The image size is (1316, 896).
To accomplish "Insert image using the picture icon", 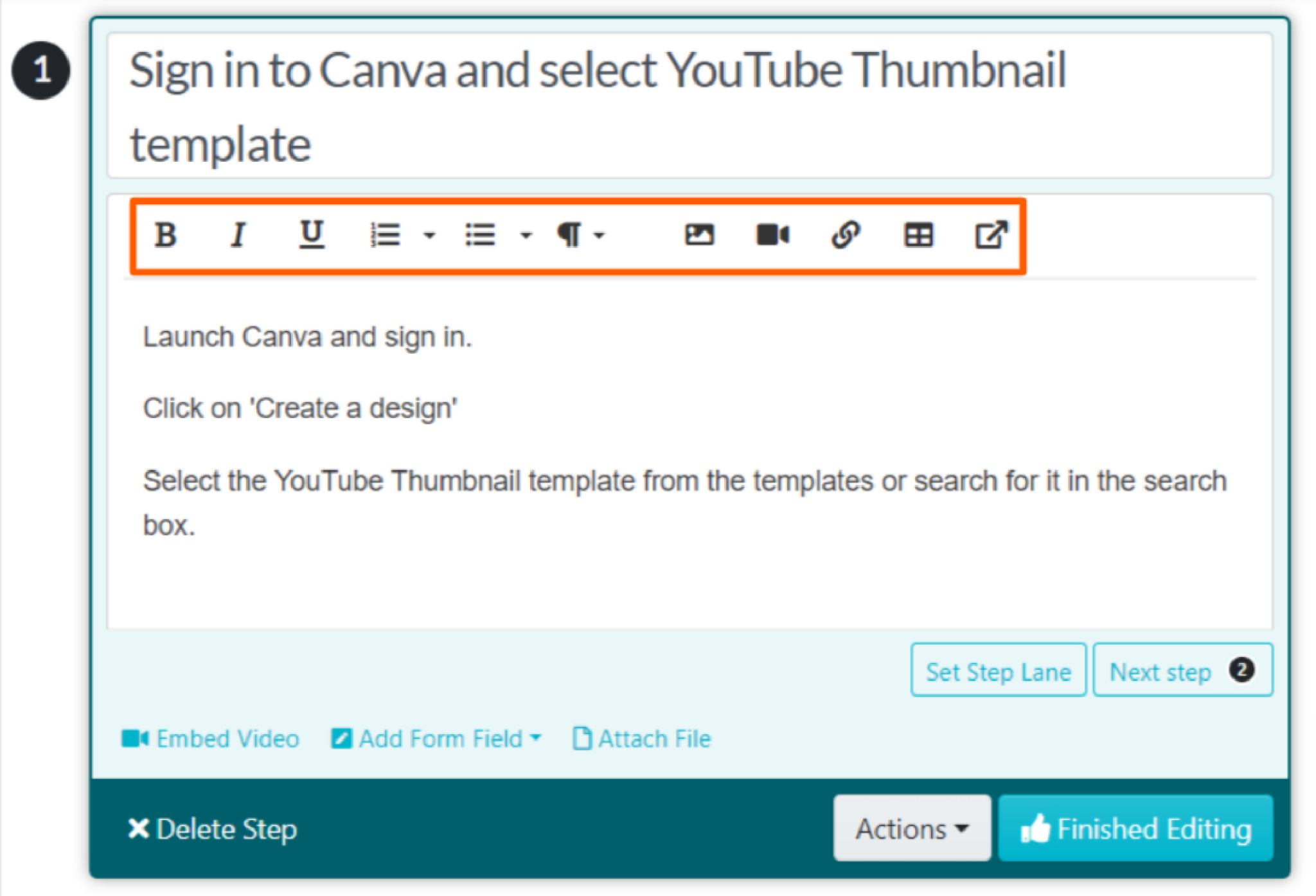I will [699, 234].
